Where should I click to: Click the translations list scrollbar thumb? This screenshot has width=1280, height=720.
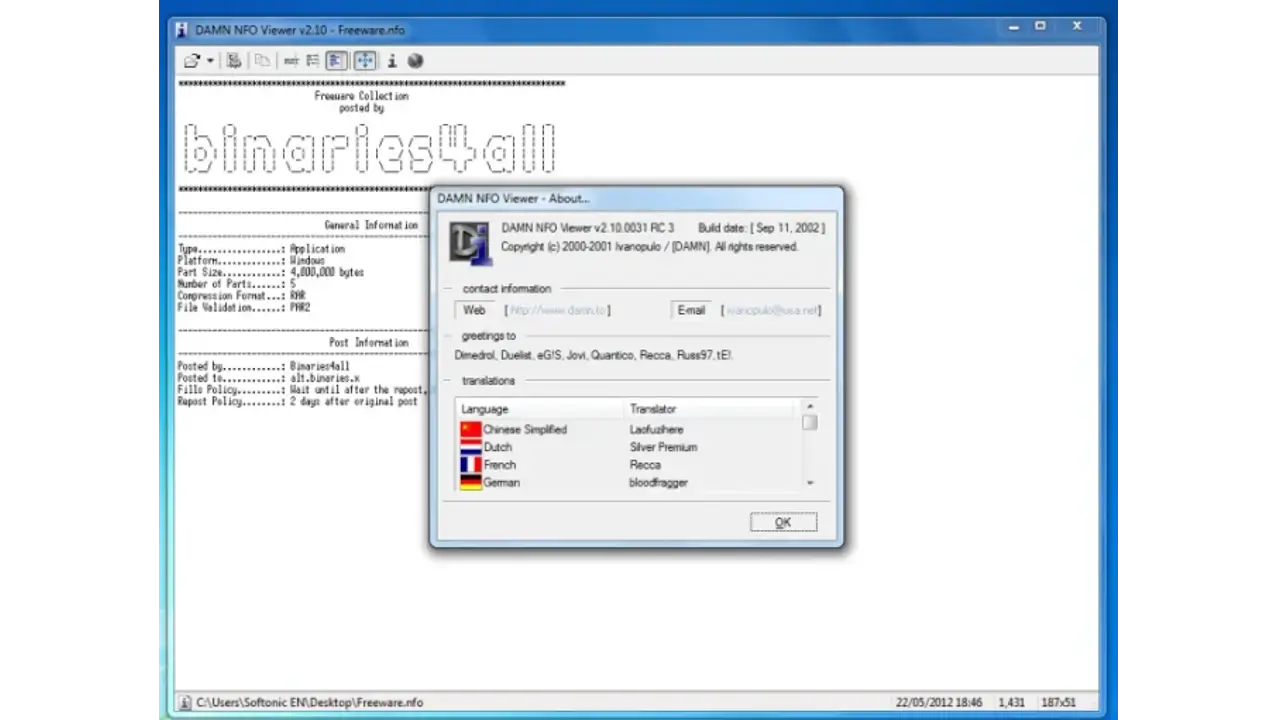click(x=809, y=422)
